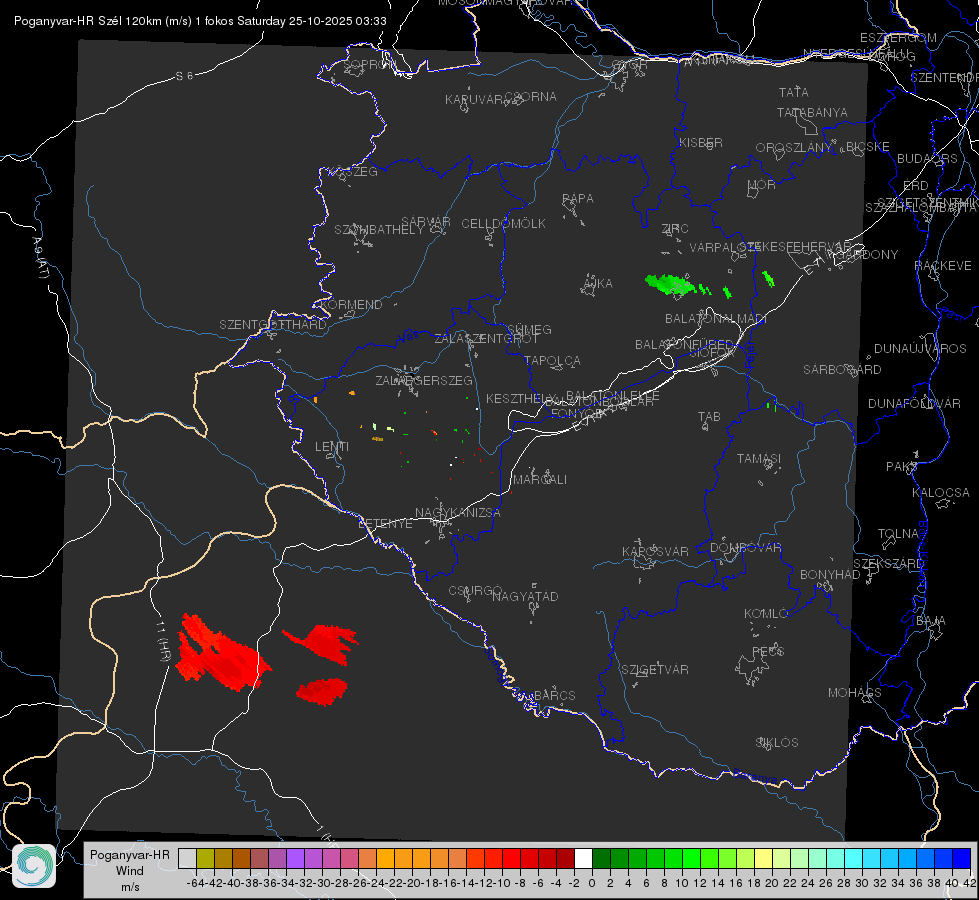Image resolution: width=979 pixels, height=900 pixels.
Task: Click the NAGYKANIZSA city label
Action: coord(458,513)
